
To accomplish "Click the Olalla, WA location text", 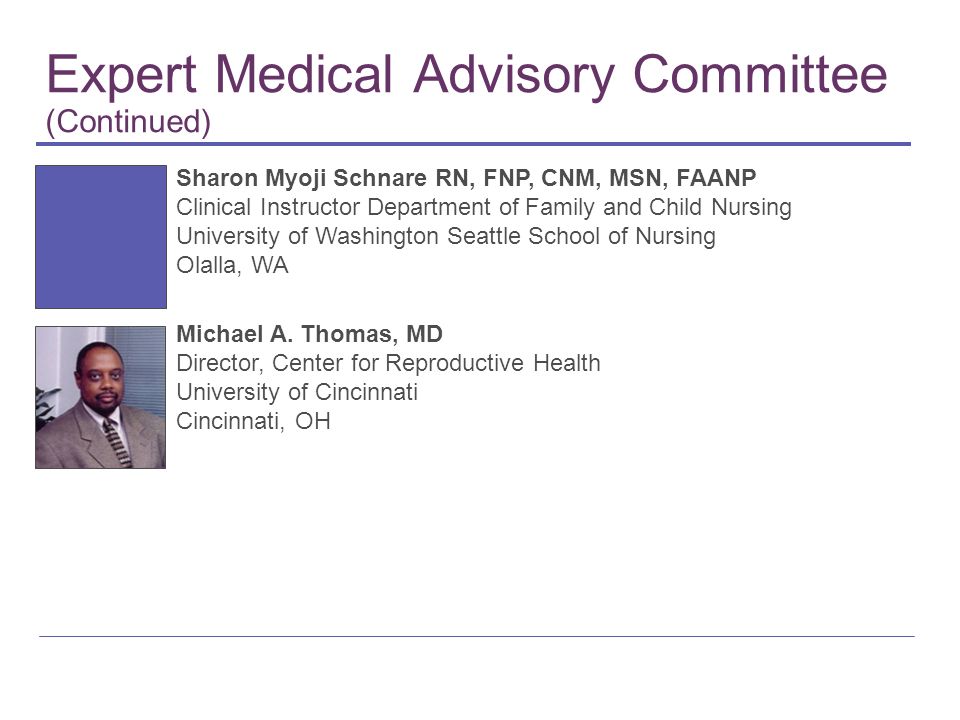I will [x=232, y=265].
